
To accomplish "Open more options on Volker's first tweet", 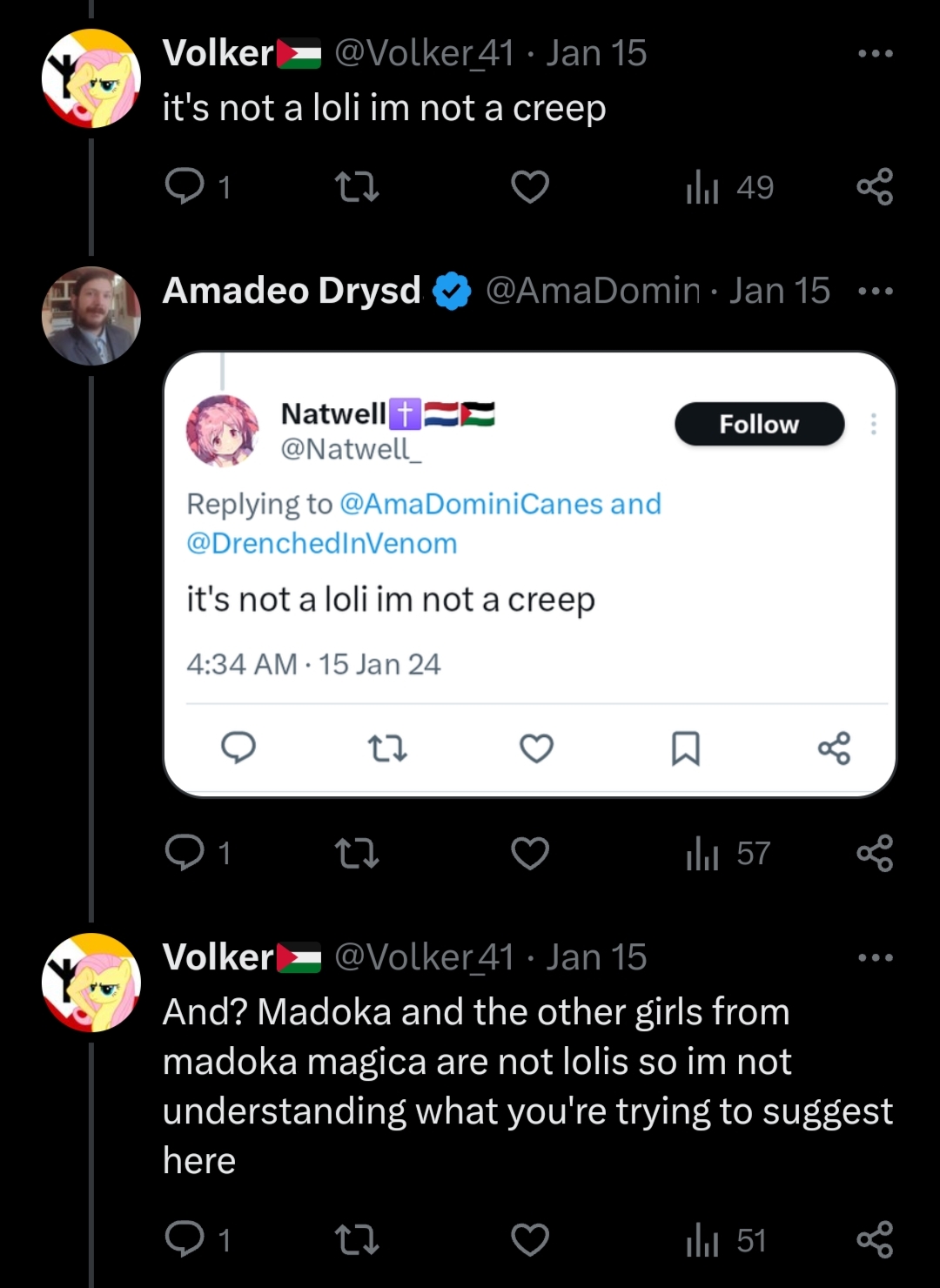I will [875, 54].
